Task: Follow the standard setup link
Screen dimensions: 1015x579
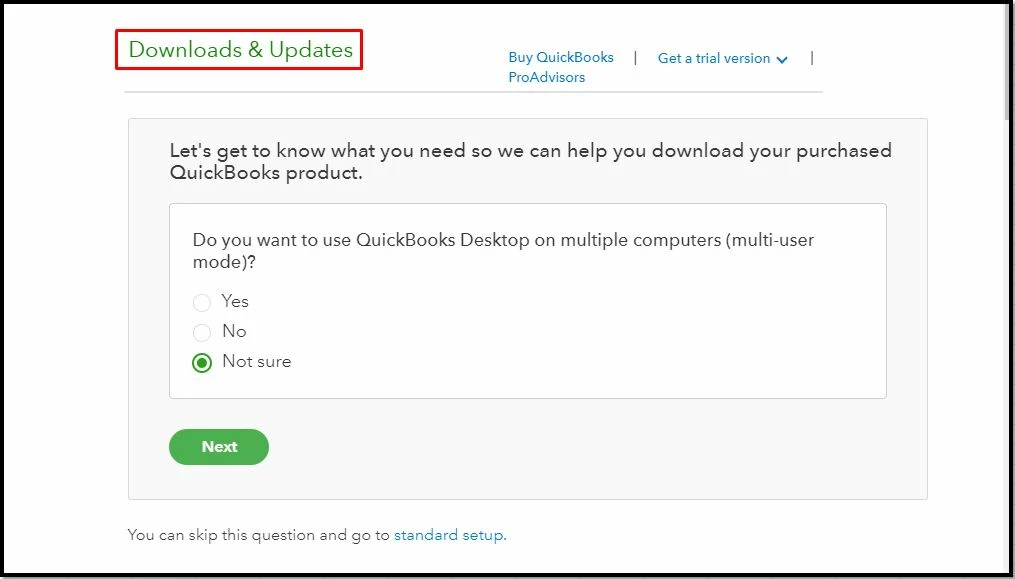Action: pos(450,535)
